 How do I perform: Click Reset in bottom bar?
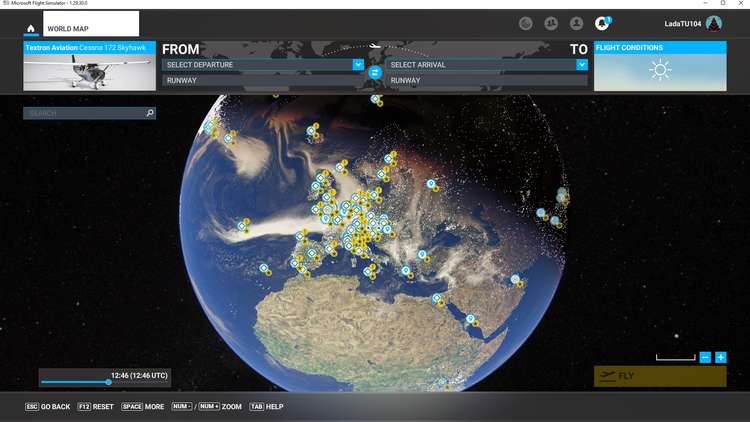tap(96, 407)
